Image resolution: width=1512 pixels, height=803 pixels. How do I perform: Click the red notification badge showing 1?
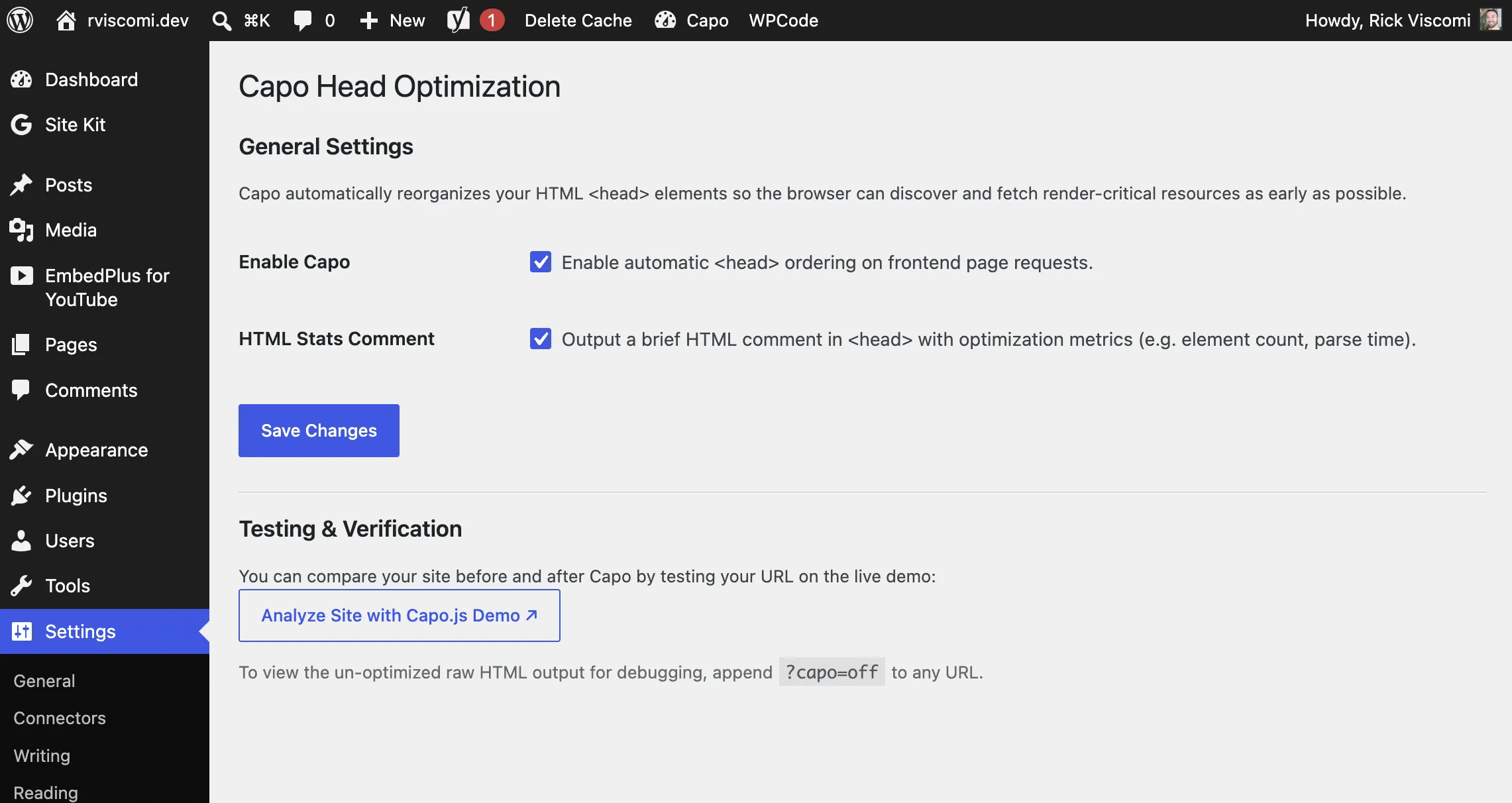click(492, 21)
